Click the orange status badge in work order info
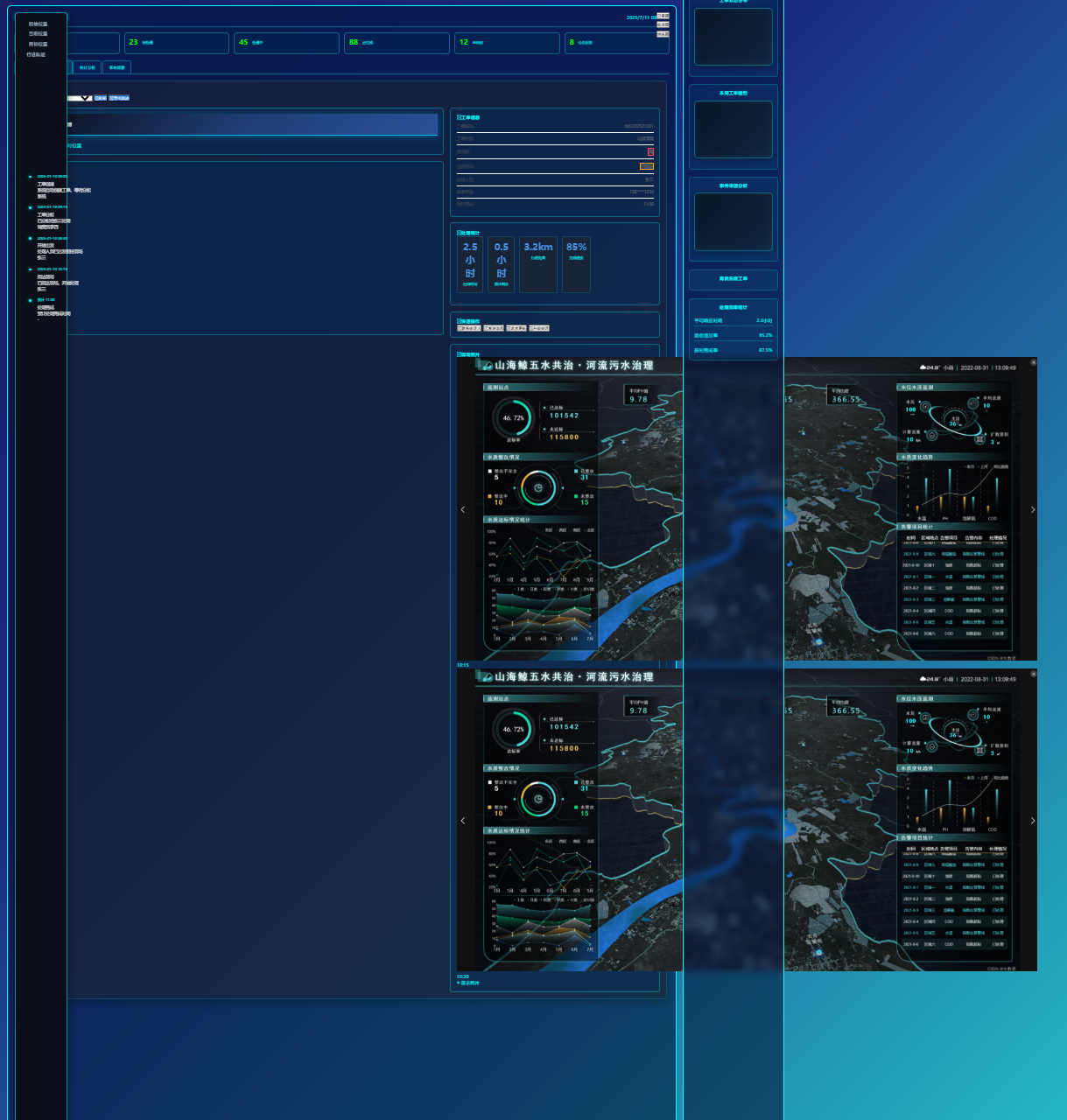 pyautogui.click(x=646, y=166)
